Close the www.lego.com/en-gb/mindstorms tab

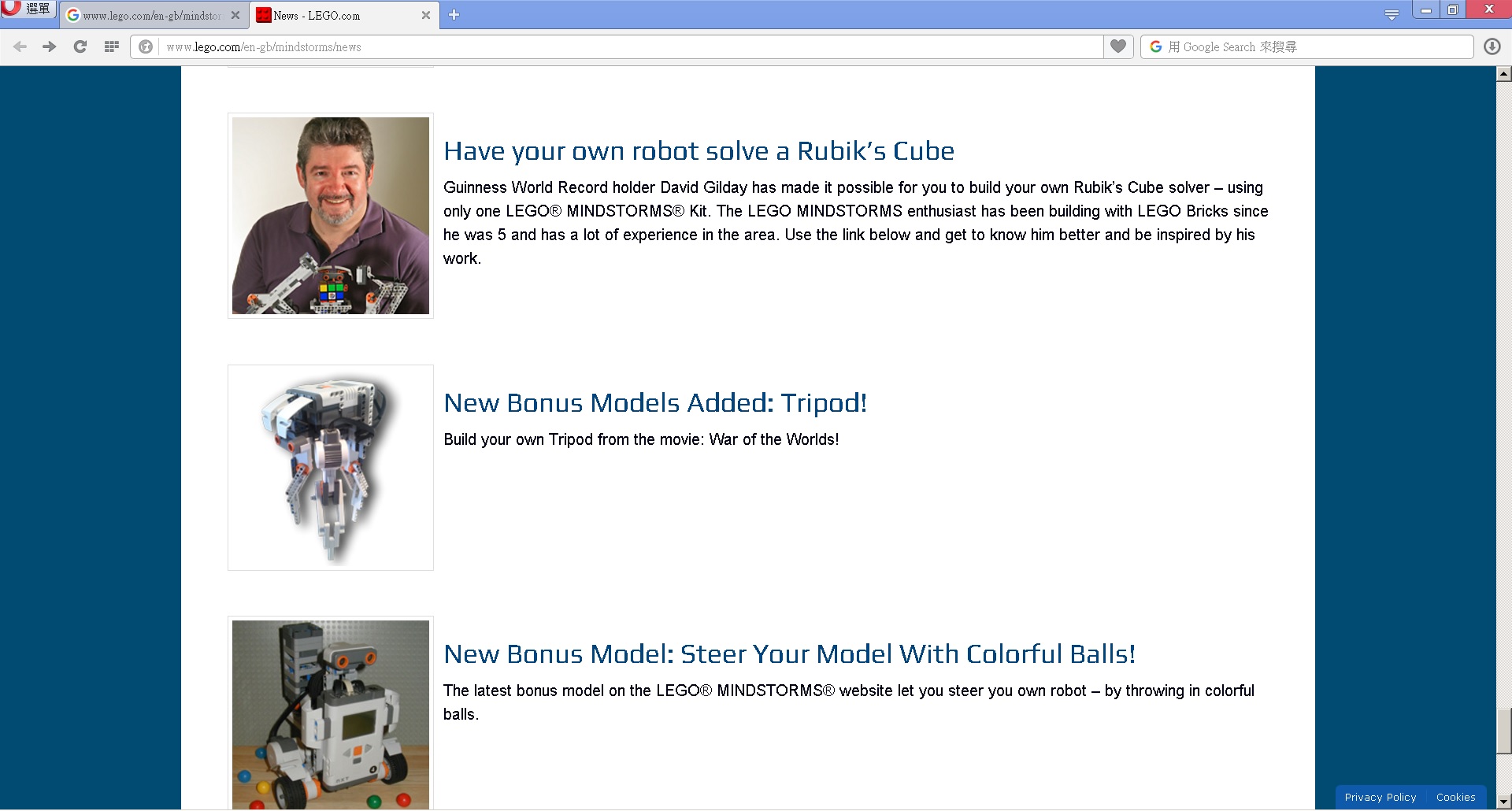(x=235, y=15)
